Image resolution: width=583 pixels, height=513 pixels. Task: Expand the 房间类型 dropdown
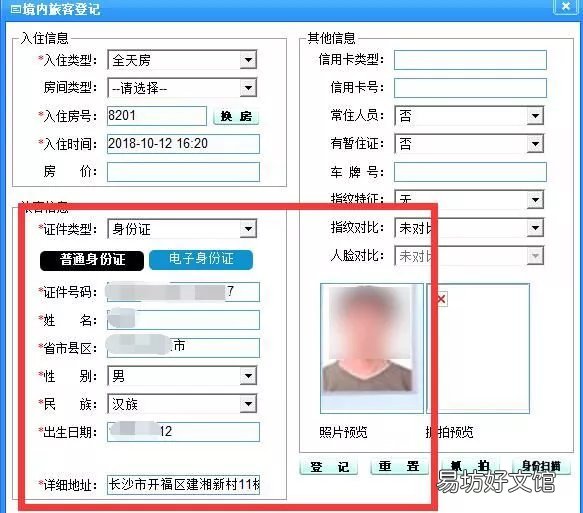click(182, 88)
